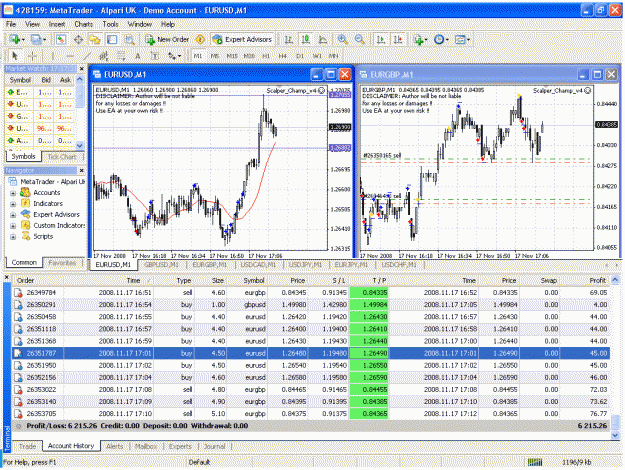
Task: Switch to the GBPUSD,M1 chart tab
Action: pyautogui.click(x=161, y=265)
